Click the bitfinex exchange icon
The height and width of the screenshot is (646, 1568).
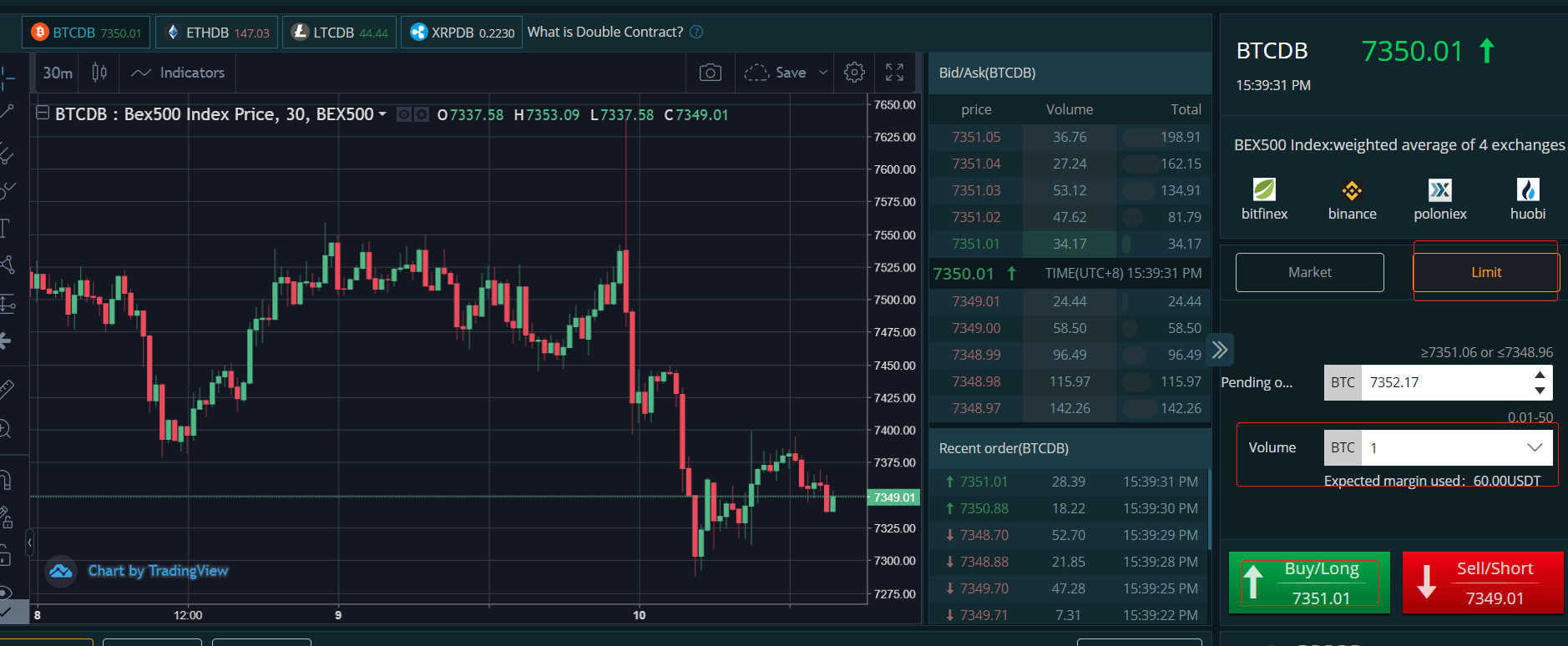1264,189
